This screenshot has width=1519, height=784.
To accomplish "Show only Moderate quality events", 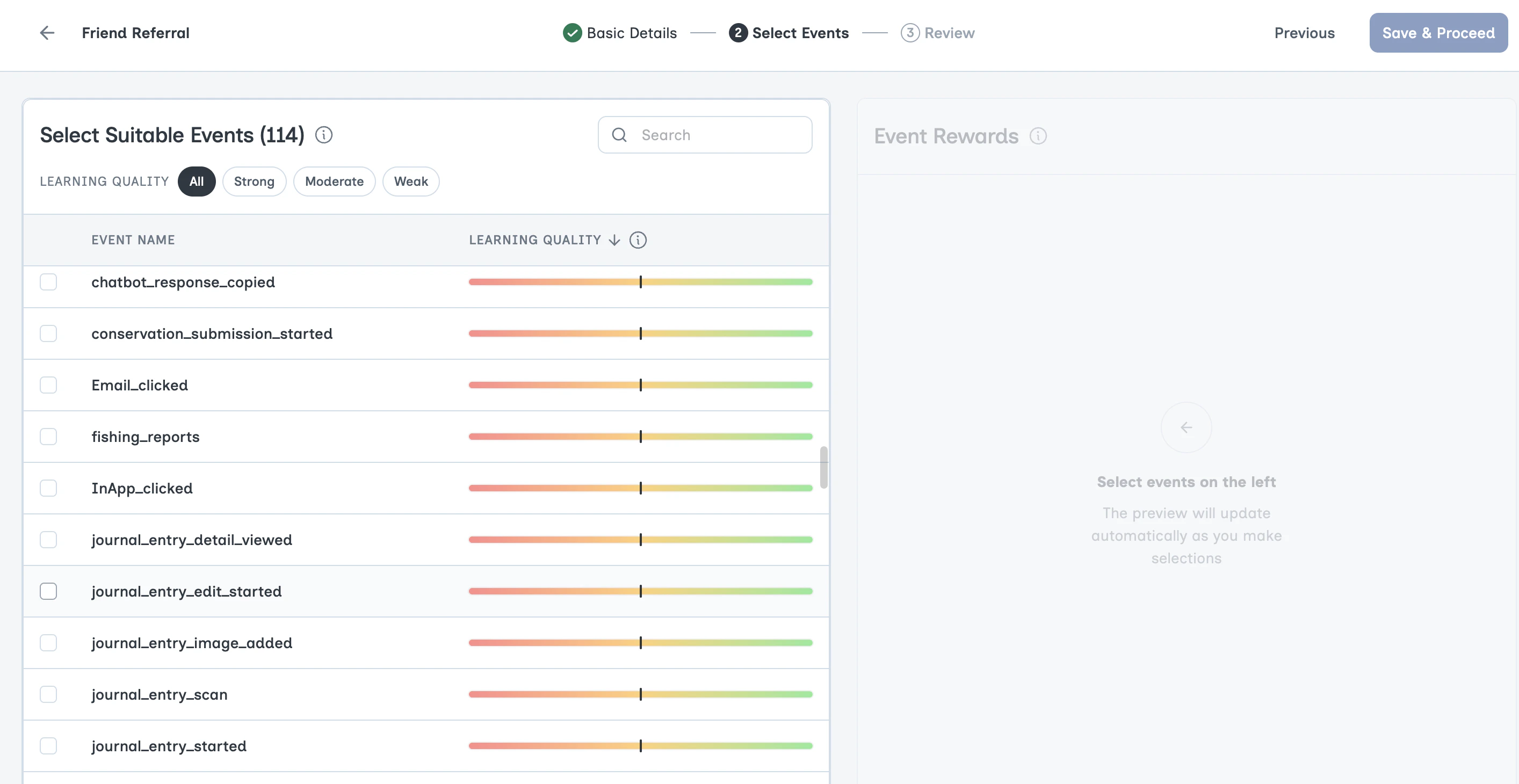I will point(334,182).
